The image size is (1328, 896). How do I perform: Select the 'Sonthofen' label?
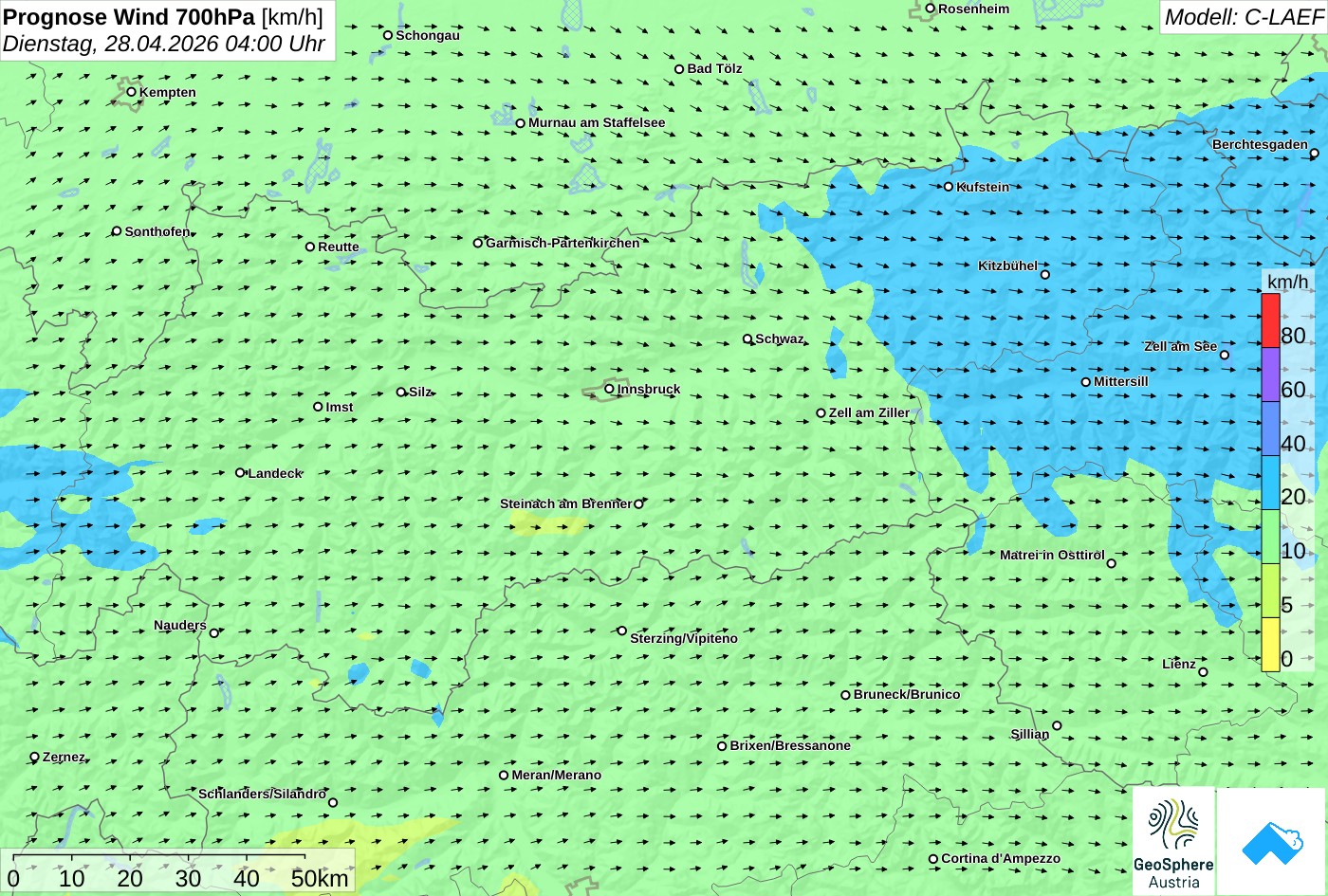(157, 231)
